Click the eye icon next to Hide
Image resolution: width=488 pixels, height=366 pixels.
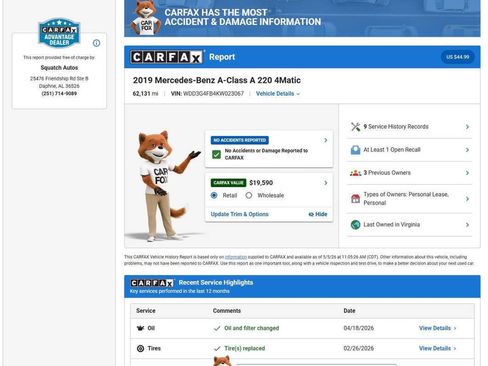[x=311, y=214]
